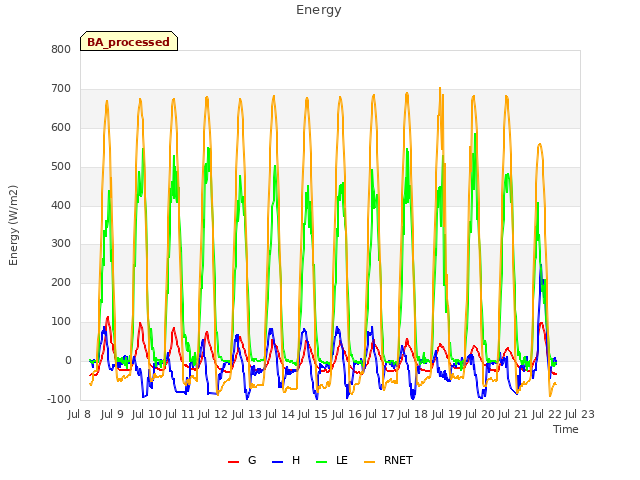
Task: Click the 800 y-axis tick label
Action: tap(61, 49)
